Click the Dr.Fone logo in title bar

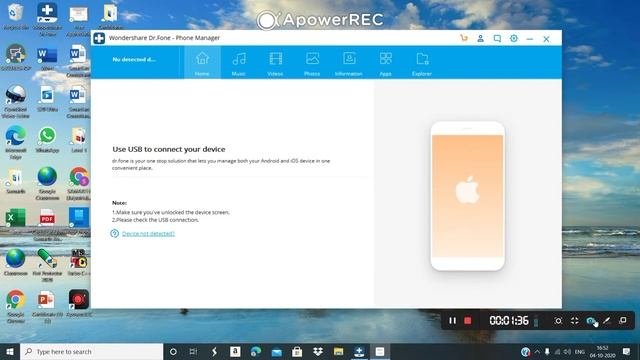(x=99, y=38)
